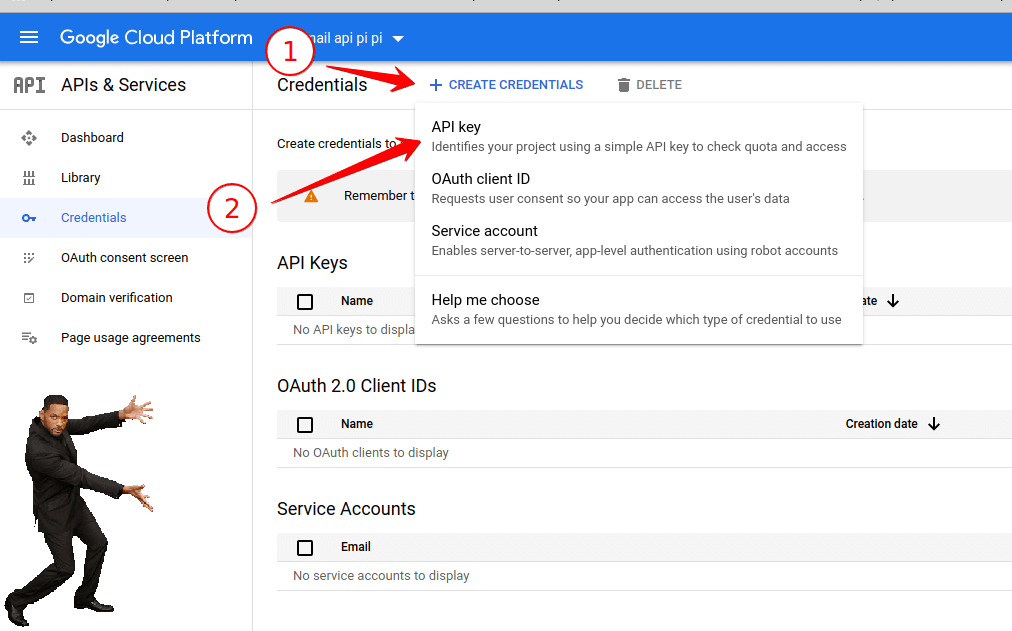Choose Service account from the menu
Image resolution: width=1012 pixels, height=631 pixels.
coord(639,240)
